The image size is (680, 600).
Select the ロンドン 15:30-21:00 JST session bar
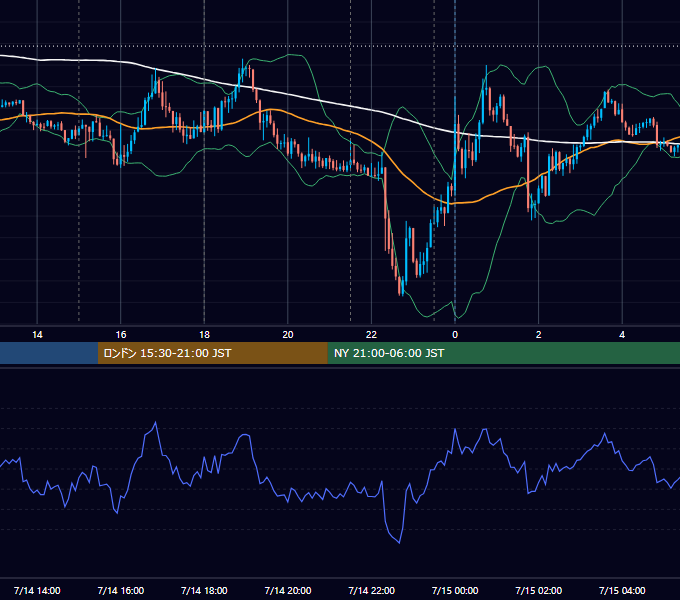click(x=212, y=353)
